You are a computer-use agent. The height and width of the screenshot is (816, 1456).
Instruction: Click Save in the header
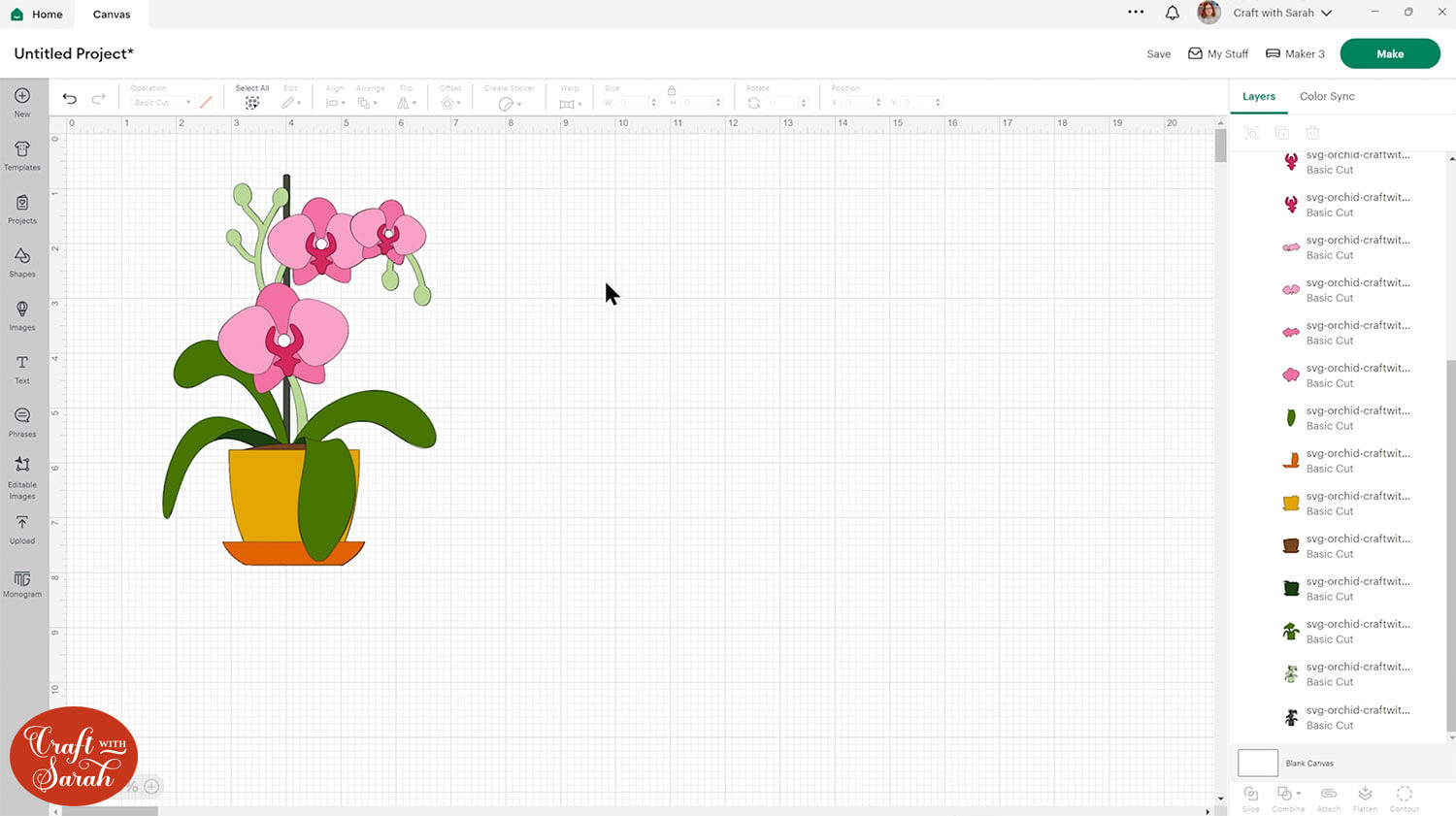[x=1158, y=54]
